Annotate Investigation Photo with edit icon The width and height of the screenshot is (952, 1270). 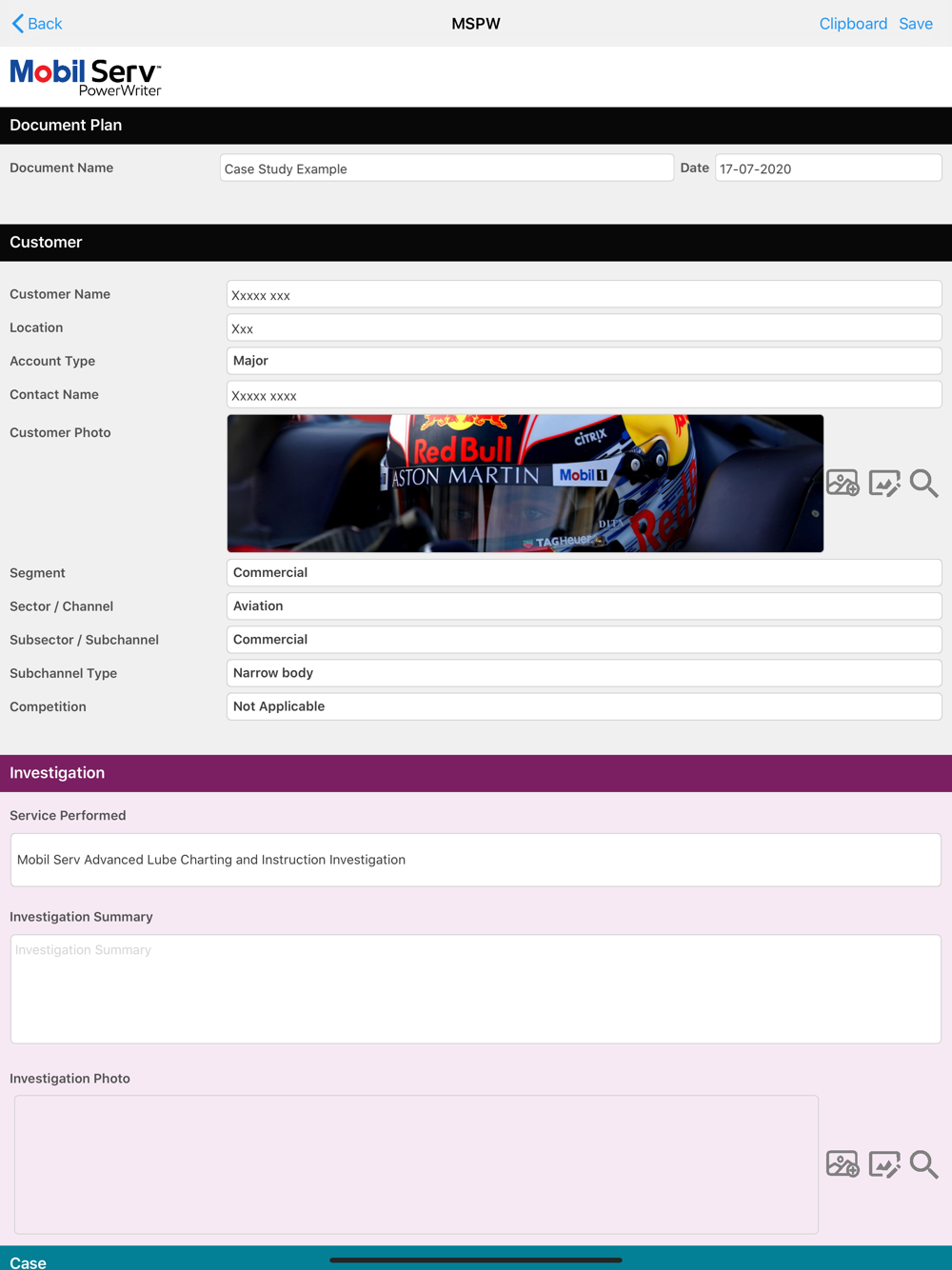point(884,1164)
